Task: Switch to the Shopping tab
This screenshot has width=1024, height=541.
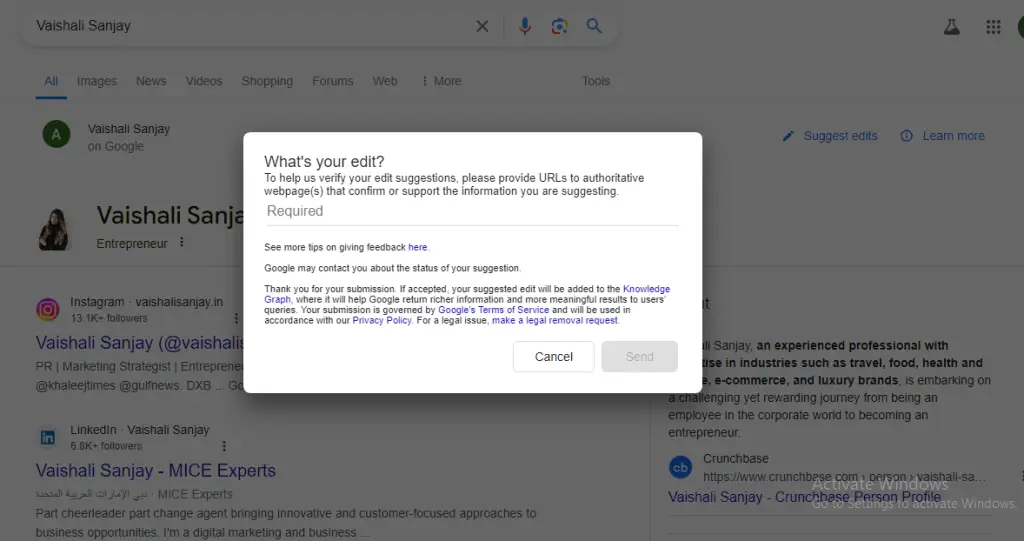Action: click(267, 81)
